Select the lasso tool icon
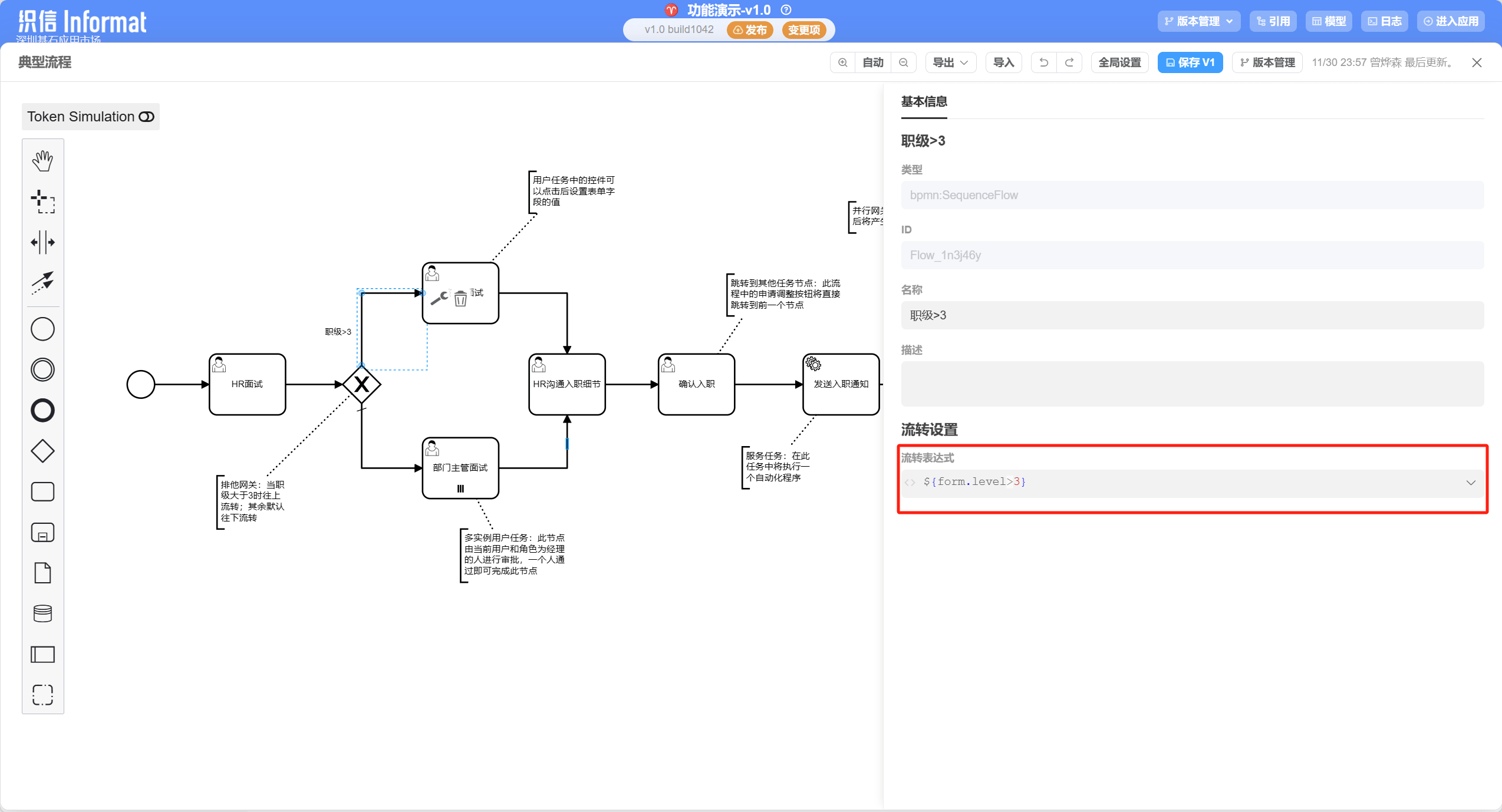Viewport: 1502px width, 812px height. [42, 202]
